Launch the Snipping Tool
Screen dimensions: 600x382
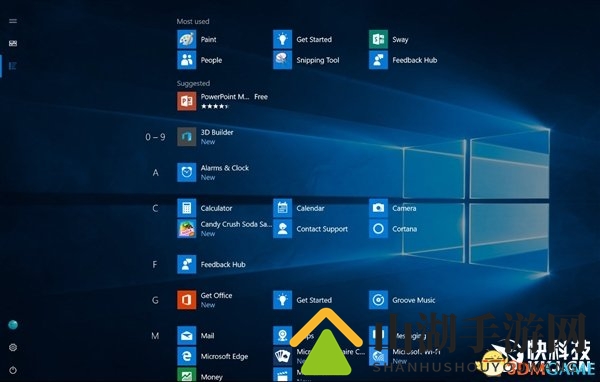pyautogui.click(x=307, y=60)
